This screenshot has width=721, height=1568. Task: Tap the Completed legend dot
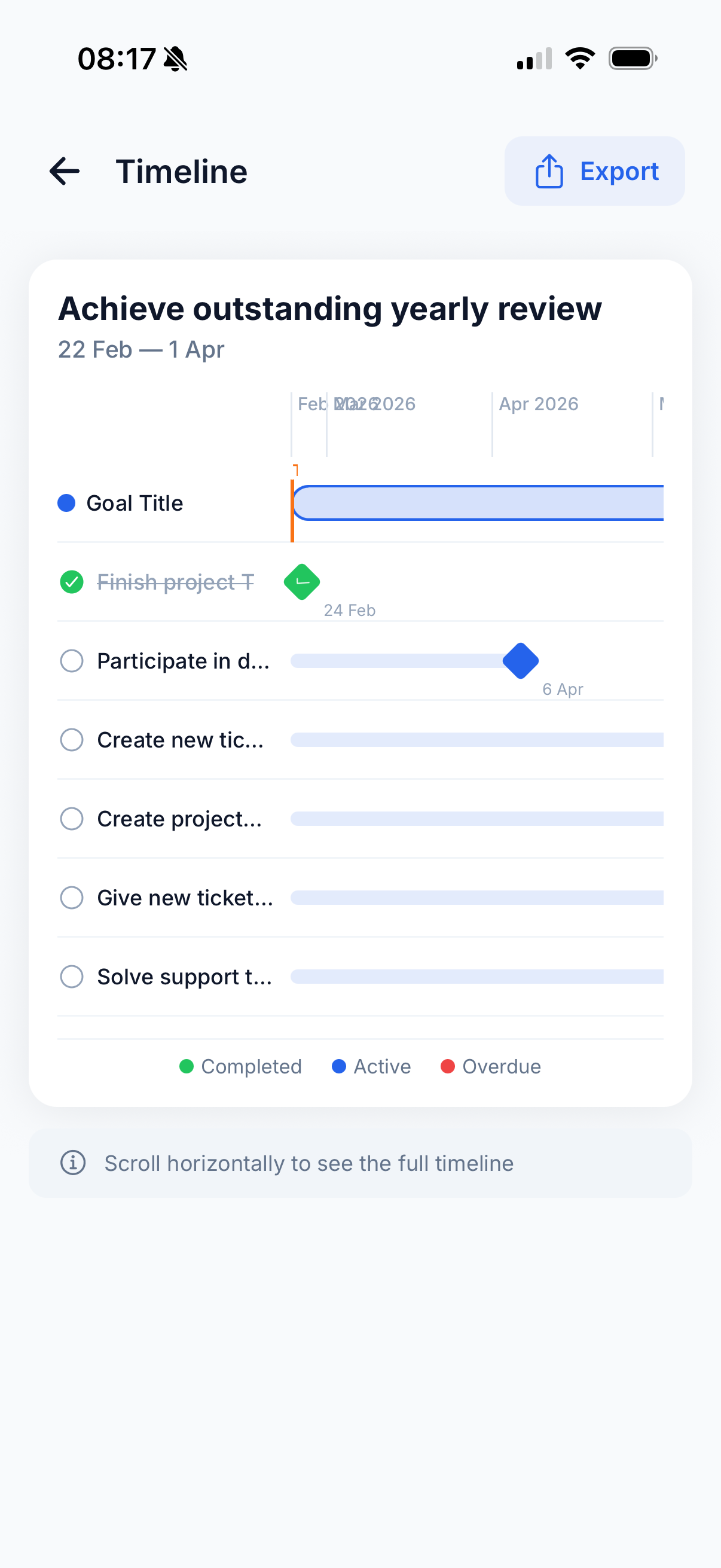186,1066
